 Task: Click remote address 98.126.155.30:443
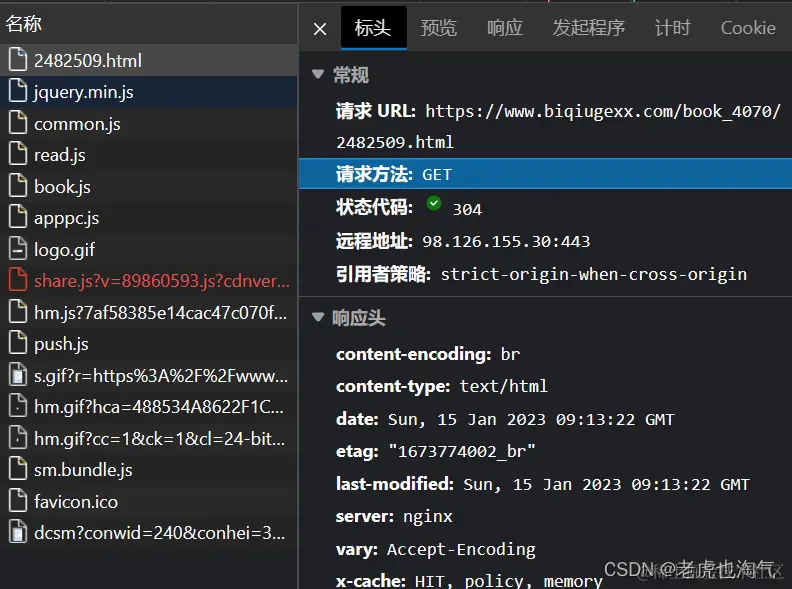[x=506, y=241]
